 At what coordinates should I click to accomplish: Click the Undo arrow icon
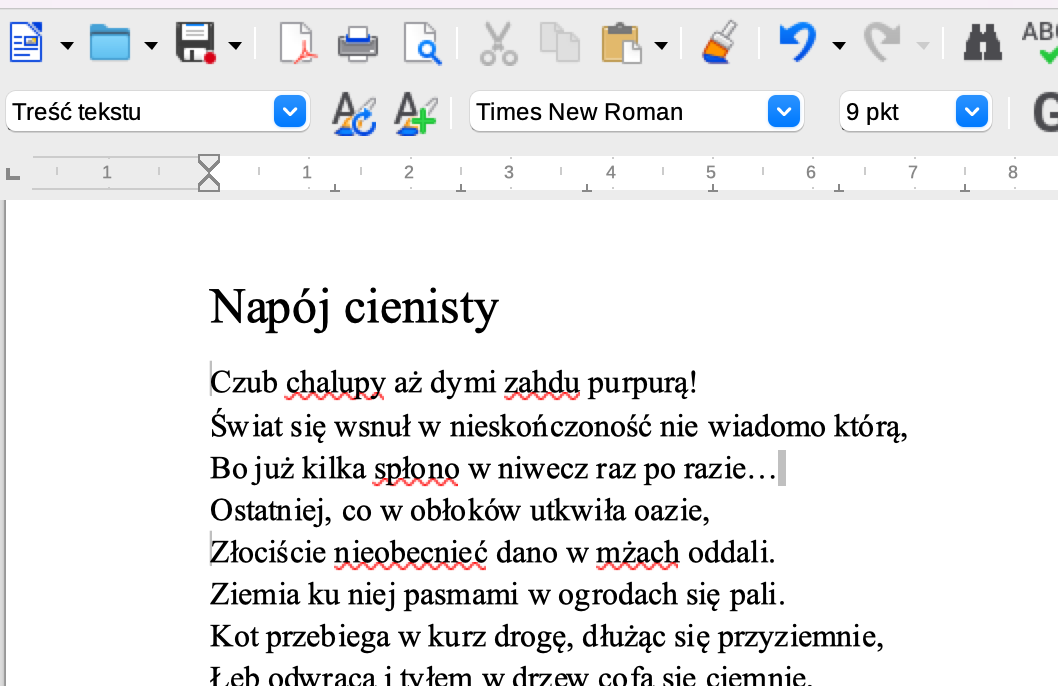click(798, 42)
